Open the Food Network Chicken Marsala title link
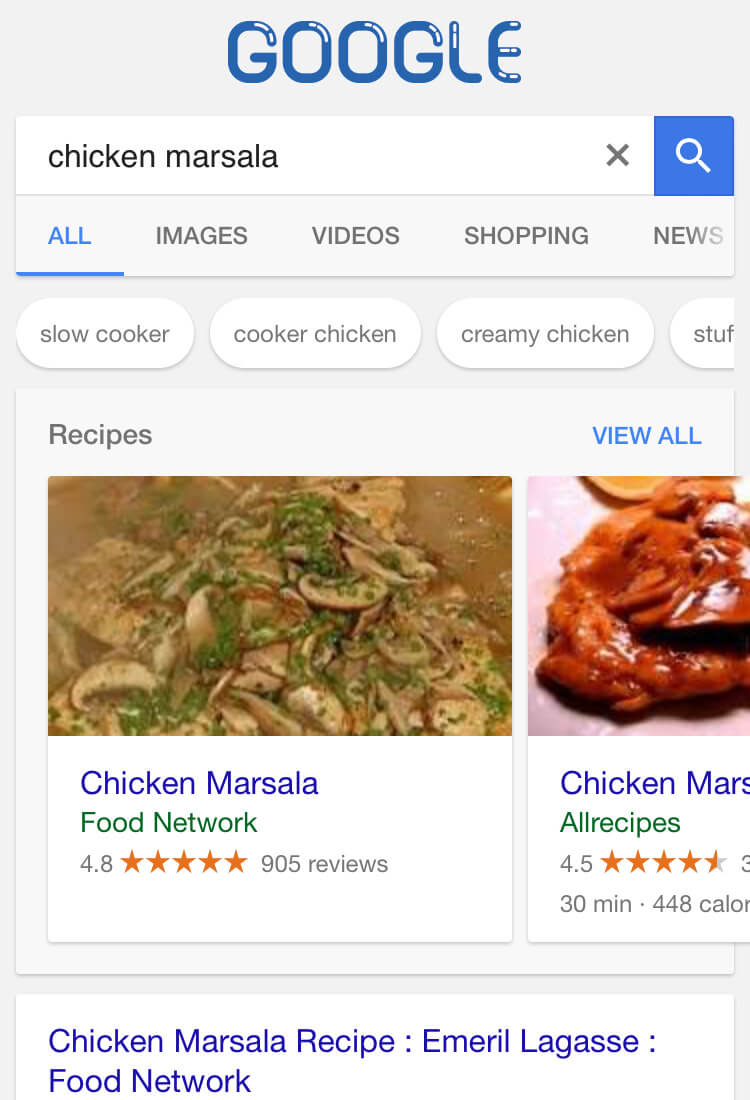Screen dimensions: 750x1100 pyautogui.click(x=199, y=783)
